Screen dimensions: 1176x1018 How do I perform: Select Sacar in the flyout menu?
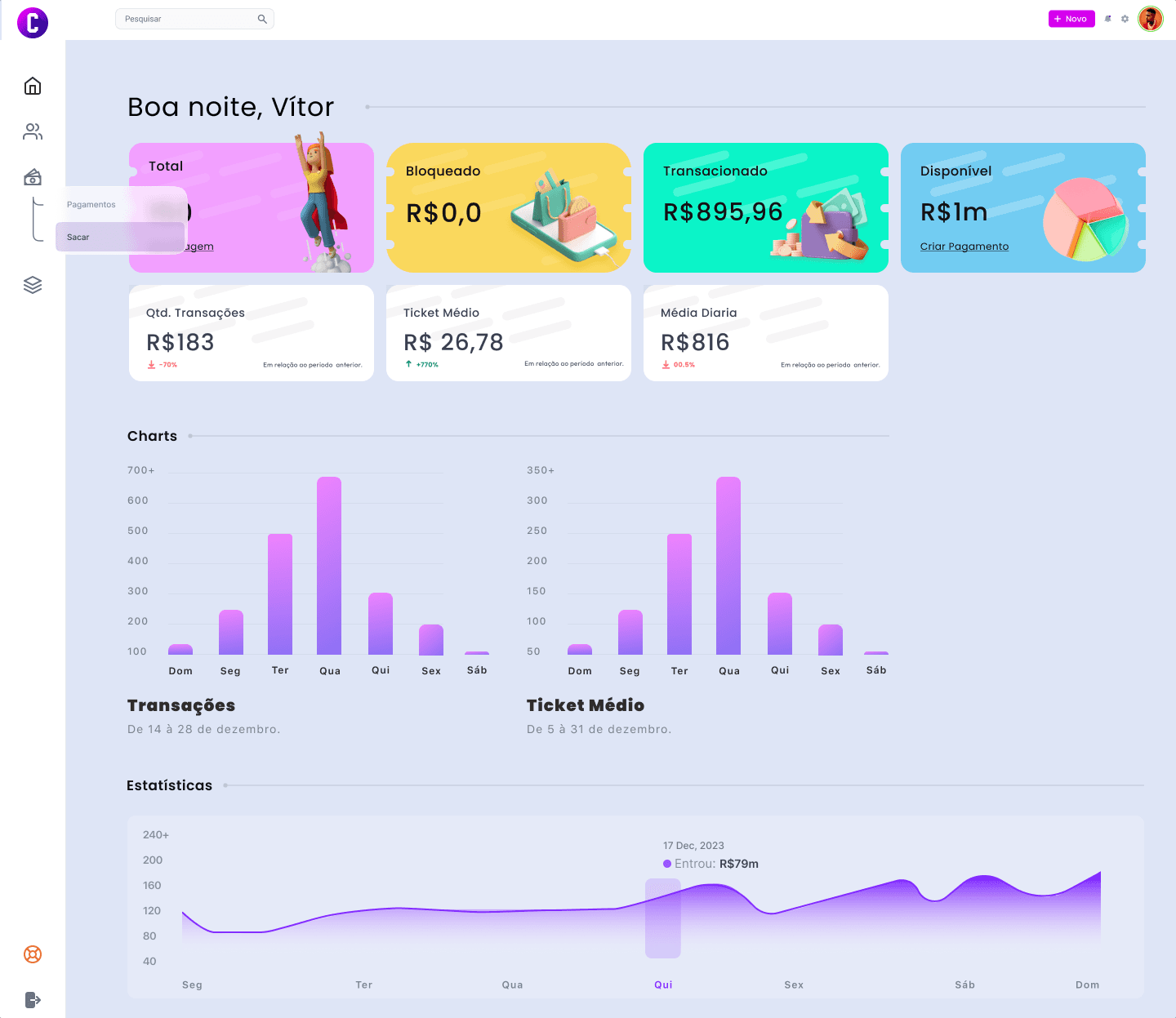(120, 238)
